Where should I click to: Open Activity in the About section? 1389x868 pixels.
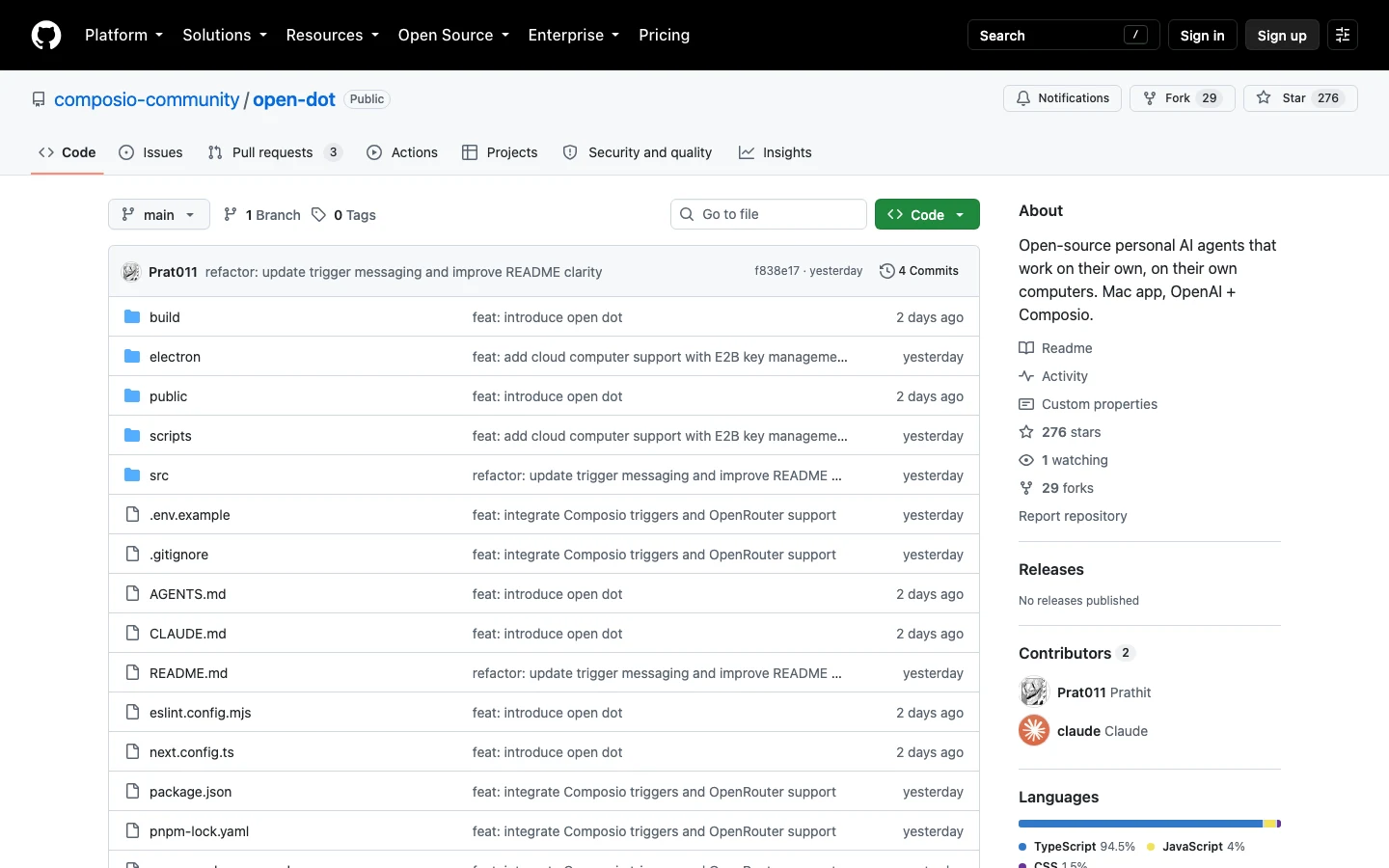pyautogui.click(x=1053, y=376)
